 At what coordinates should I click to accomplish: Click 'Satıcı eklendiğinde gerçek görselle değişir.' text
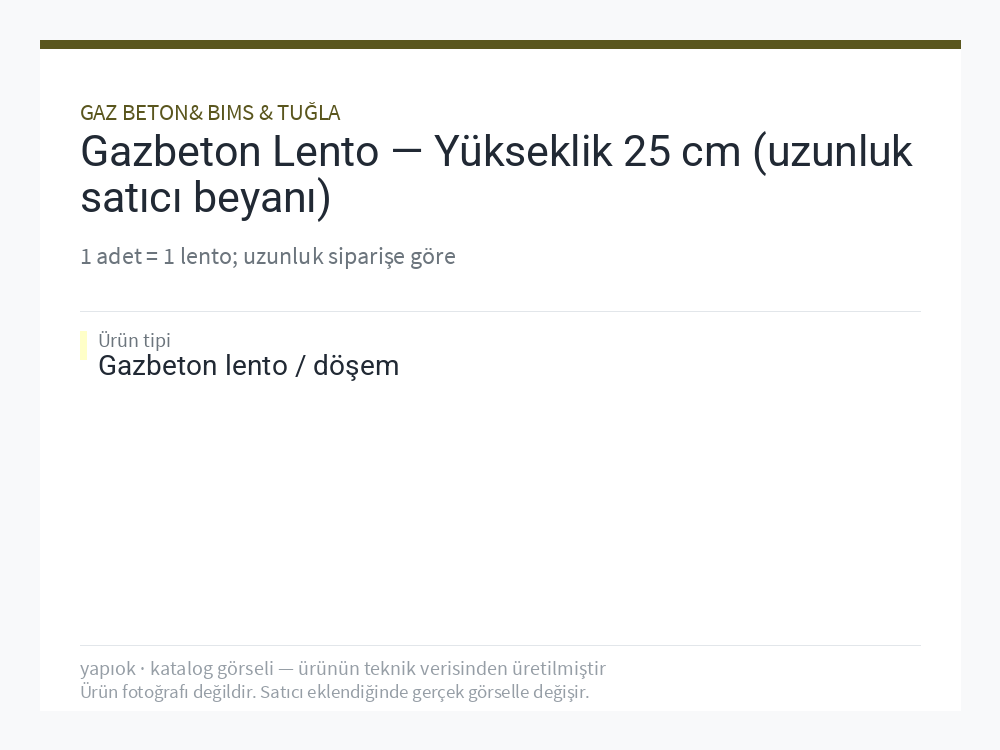tap(425, 692)
